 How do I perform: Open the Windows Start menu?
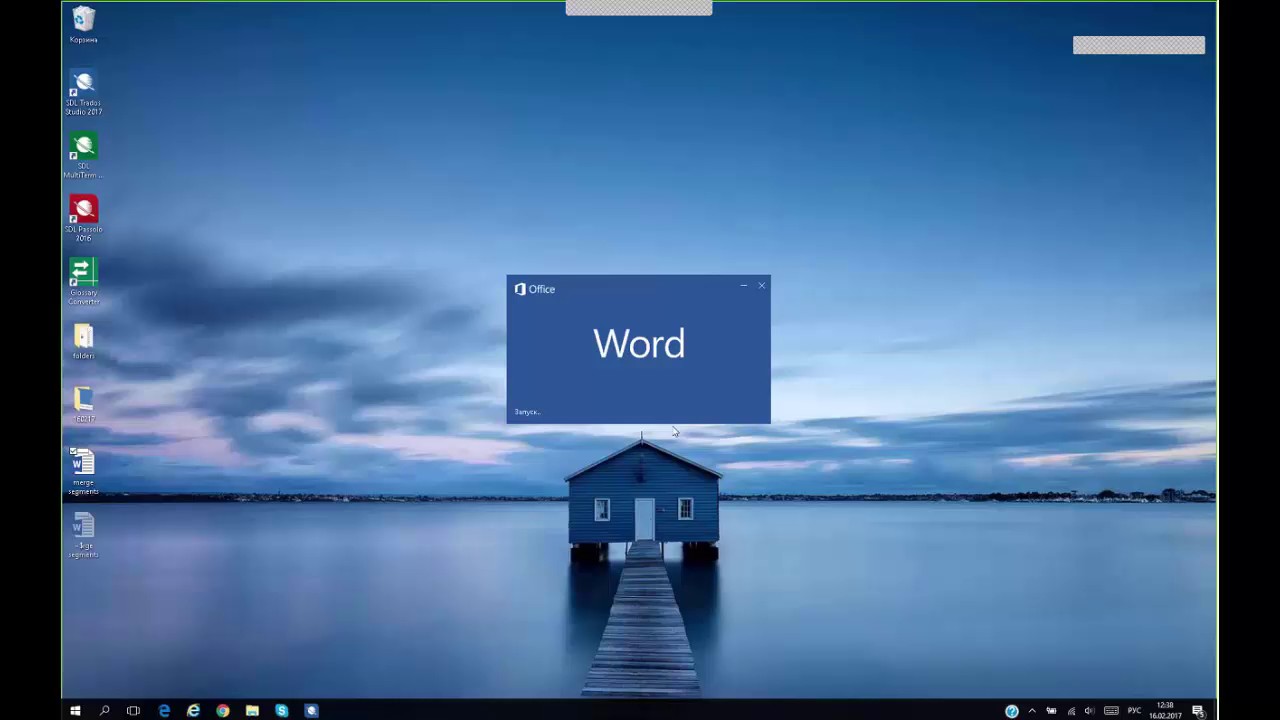[x=75, y=711]
